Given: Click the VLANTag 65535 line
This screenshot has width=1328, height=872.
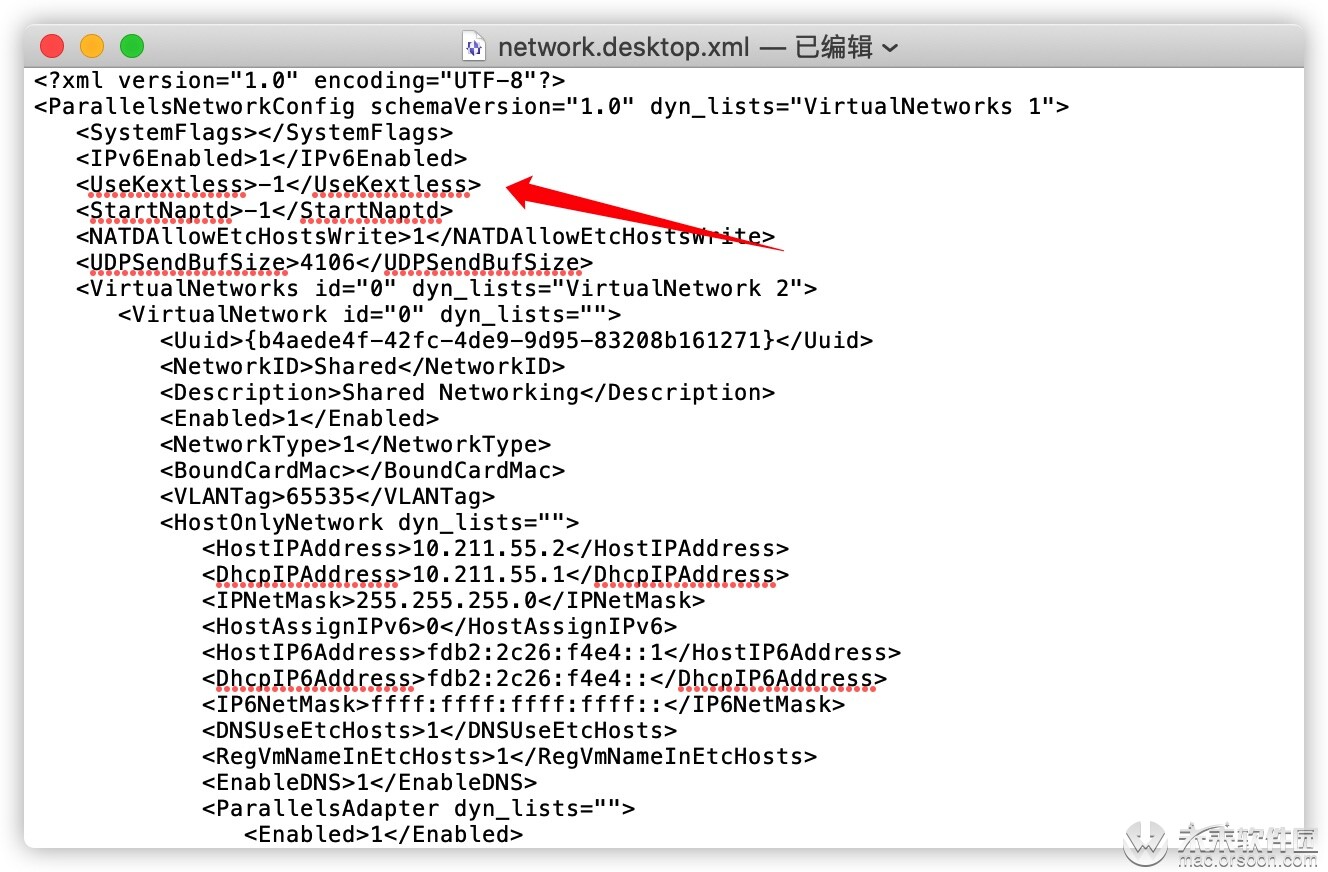Looking at the screenshot, I should click(327, 496).
